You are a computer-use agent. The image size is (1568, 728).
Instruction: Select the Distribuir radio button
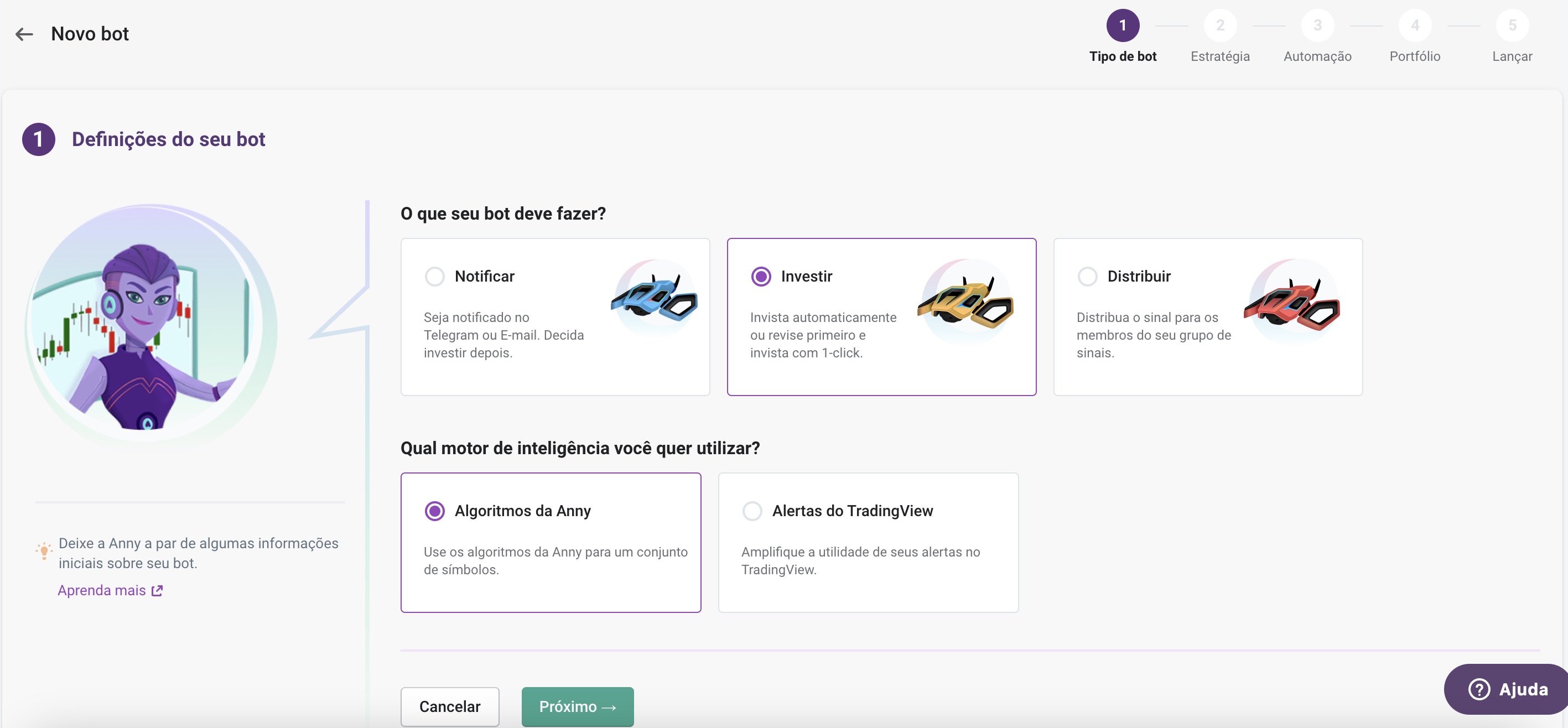tap(1087, 277)
